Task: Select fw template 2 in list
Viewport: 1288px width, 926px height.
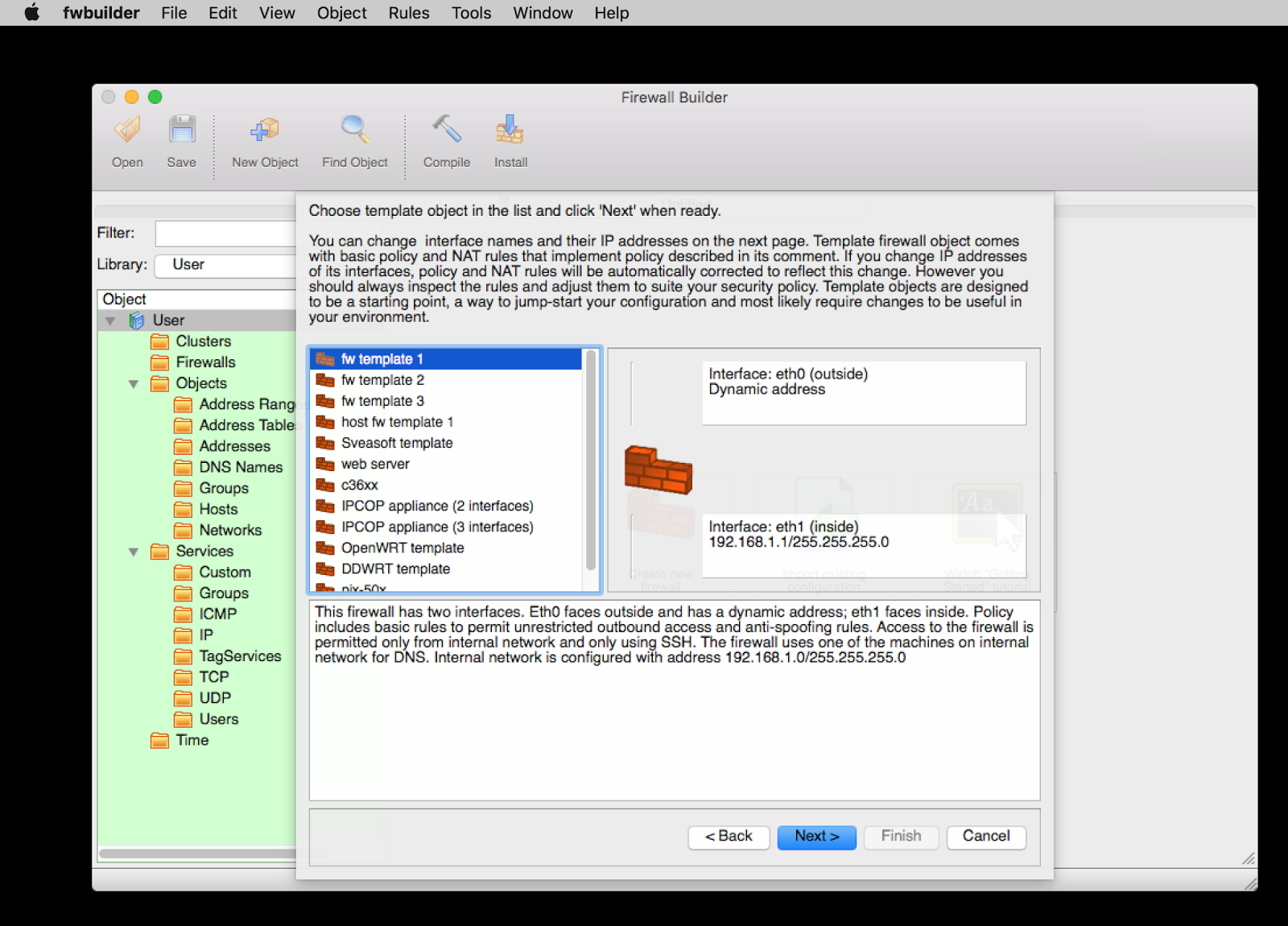Action: pyautogui.click(x=382, y=380)
